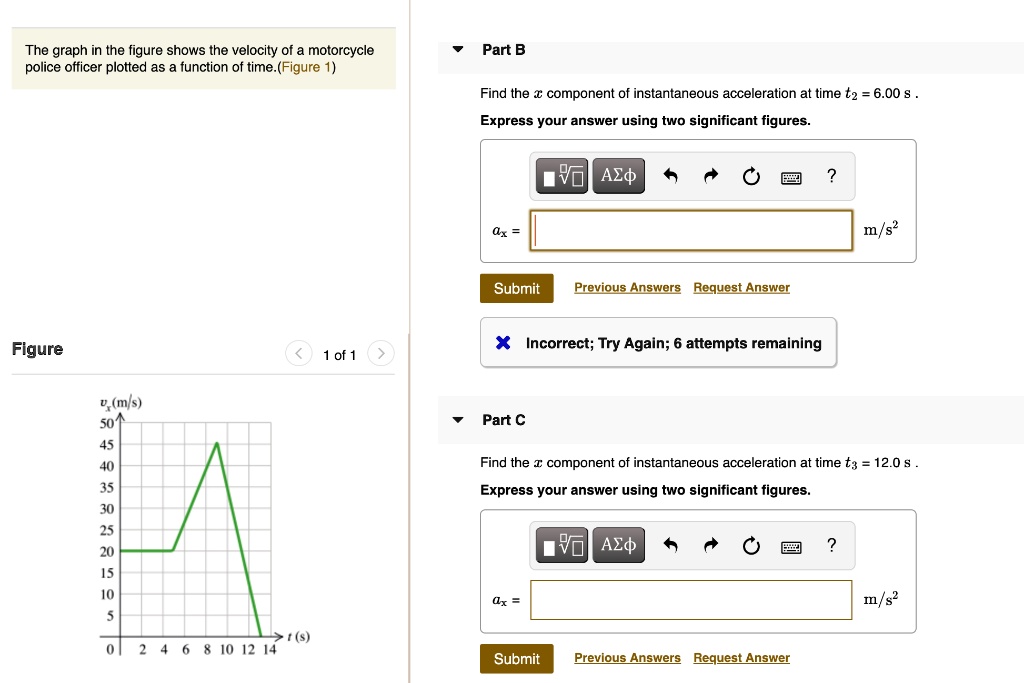
Task: Click undo arrow in Part C toolbar
Action: pos(671,546)
